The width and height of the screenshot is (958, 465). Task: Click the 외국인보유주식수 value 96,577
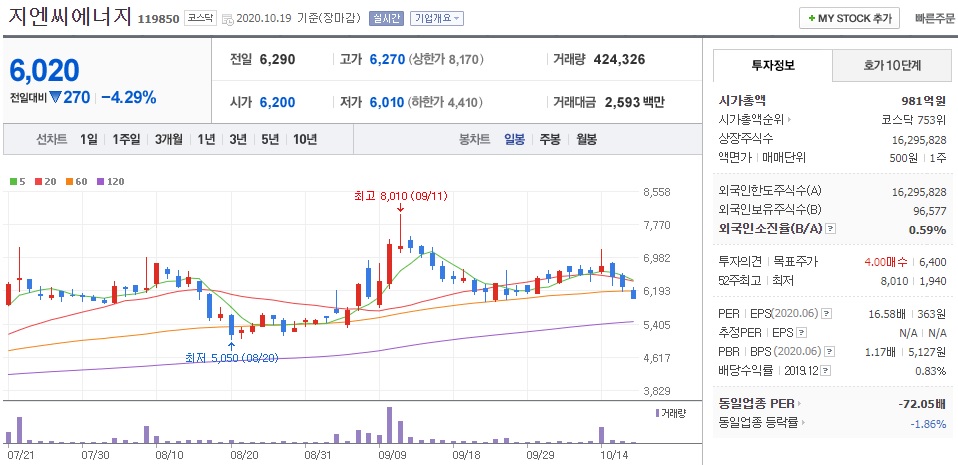pos(929,211)
